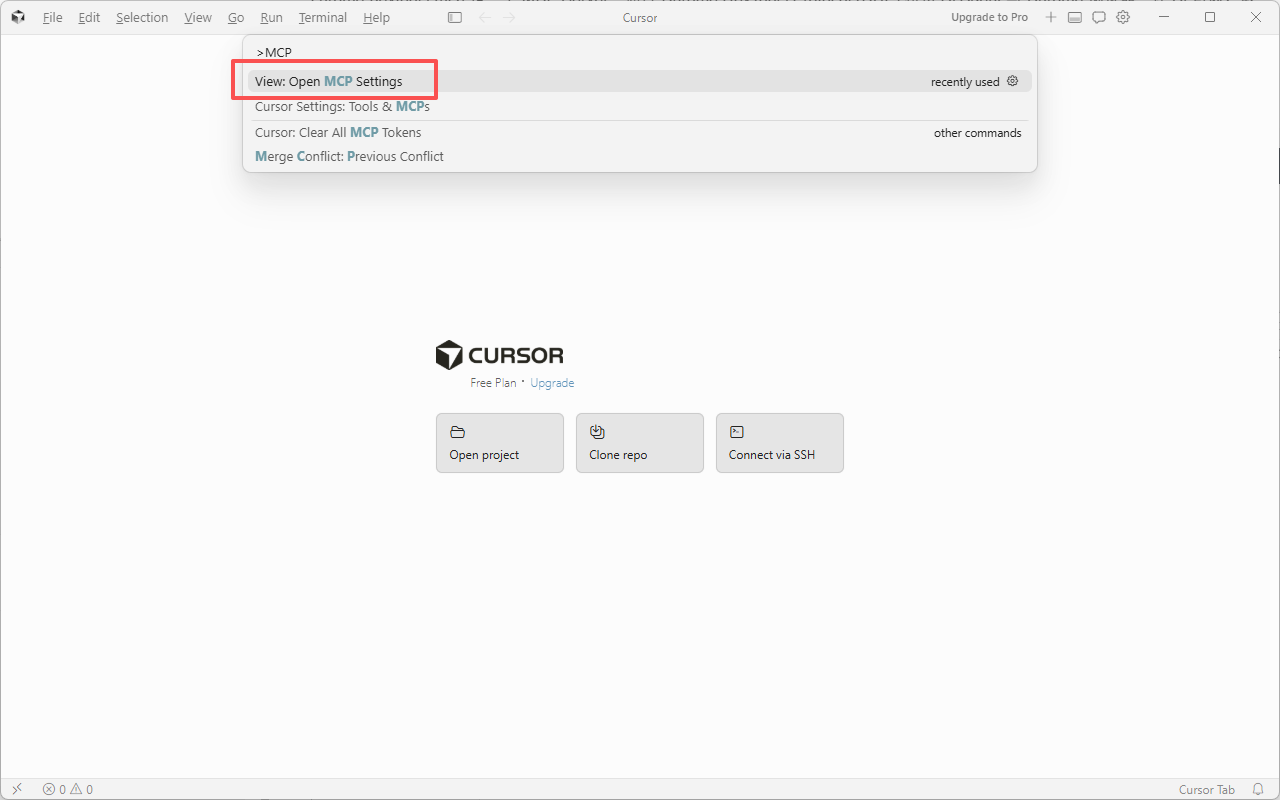Viewport: 1280px width, 800px height.
Task: Toggle the bottom panel layout icon
Action: click(1074, 17)
